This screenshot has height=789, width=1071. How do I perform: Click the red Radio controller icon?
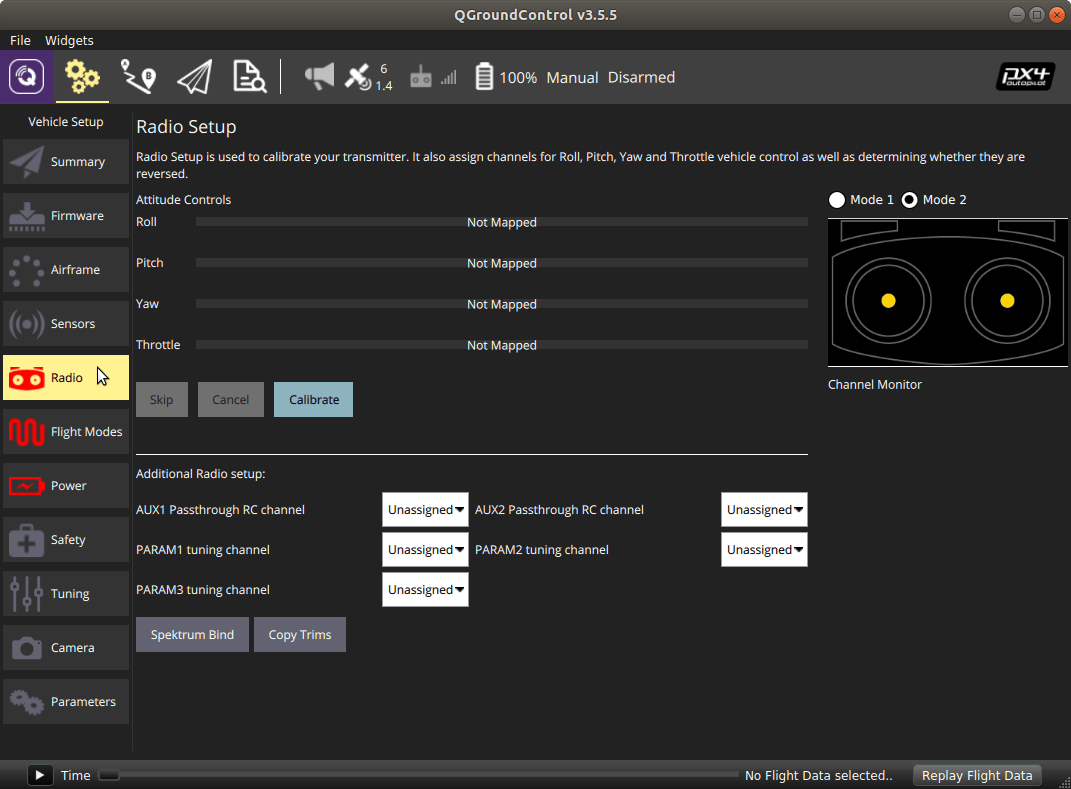point(27,378)
